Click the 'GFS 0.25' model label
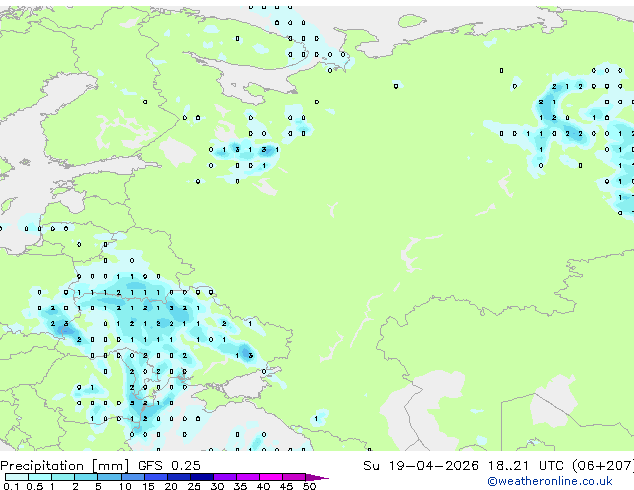Viewport: 634px width, 490px height. click(169, 466)
